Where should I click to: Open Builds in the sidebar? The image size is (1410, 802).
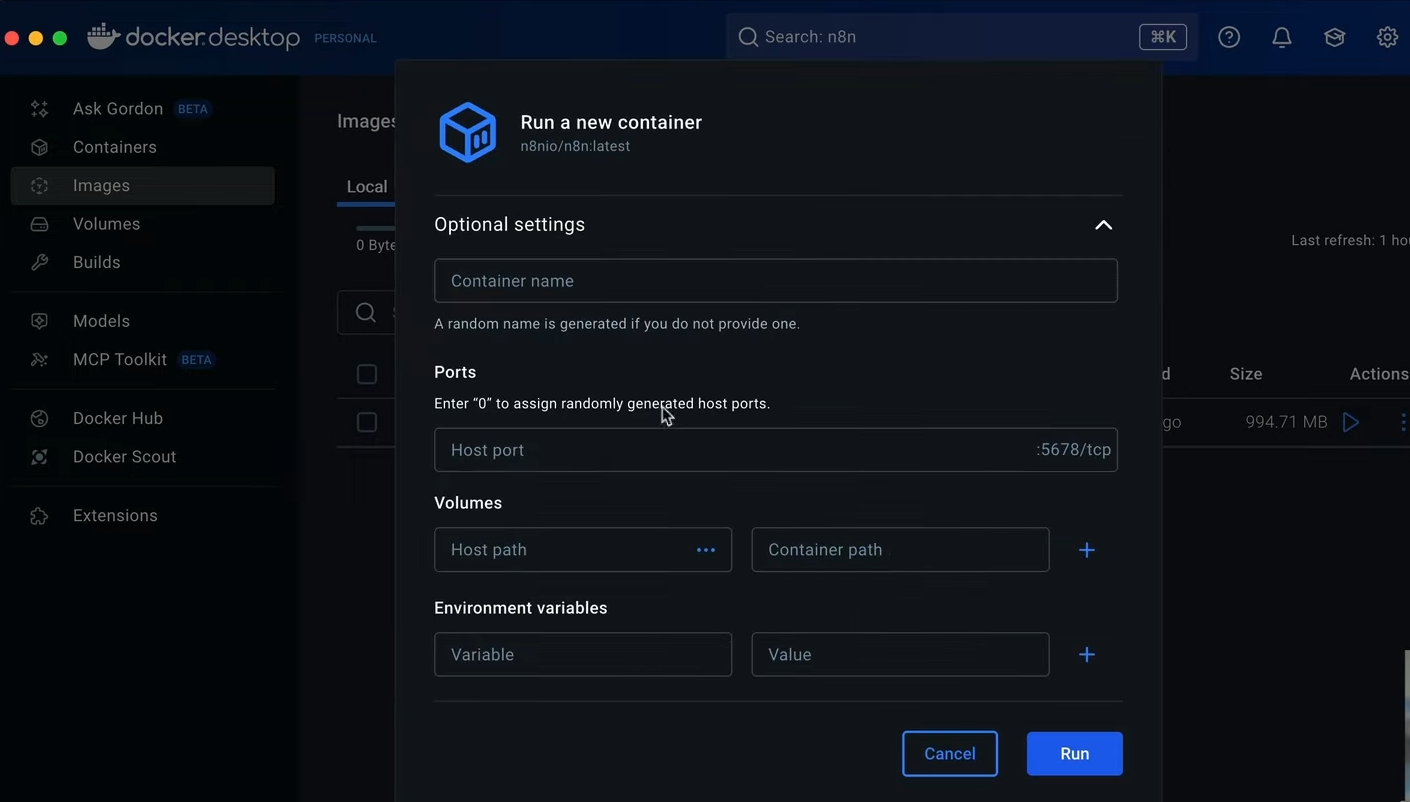click(x=142, y=262)
